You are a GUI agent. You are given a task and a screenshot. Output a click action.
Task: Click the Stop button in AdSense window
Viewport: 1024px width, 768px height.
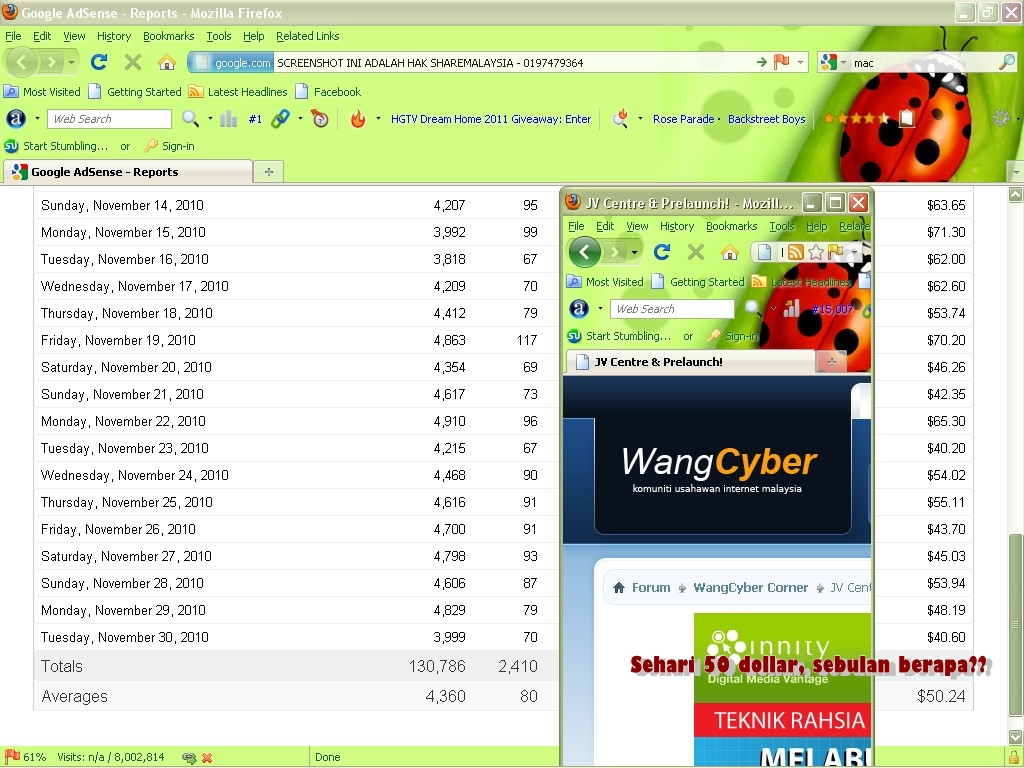pyautogui.click(x=133, y=63)
